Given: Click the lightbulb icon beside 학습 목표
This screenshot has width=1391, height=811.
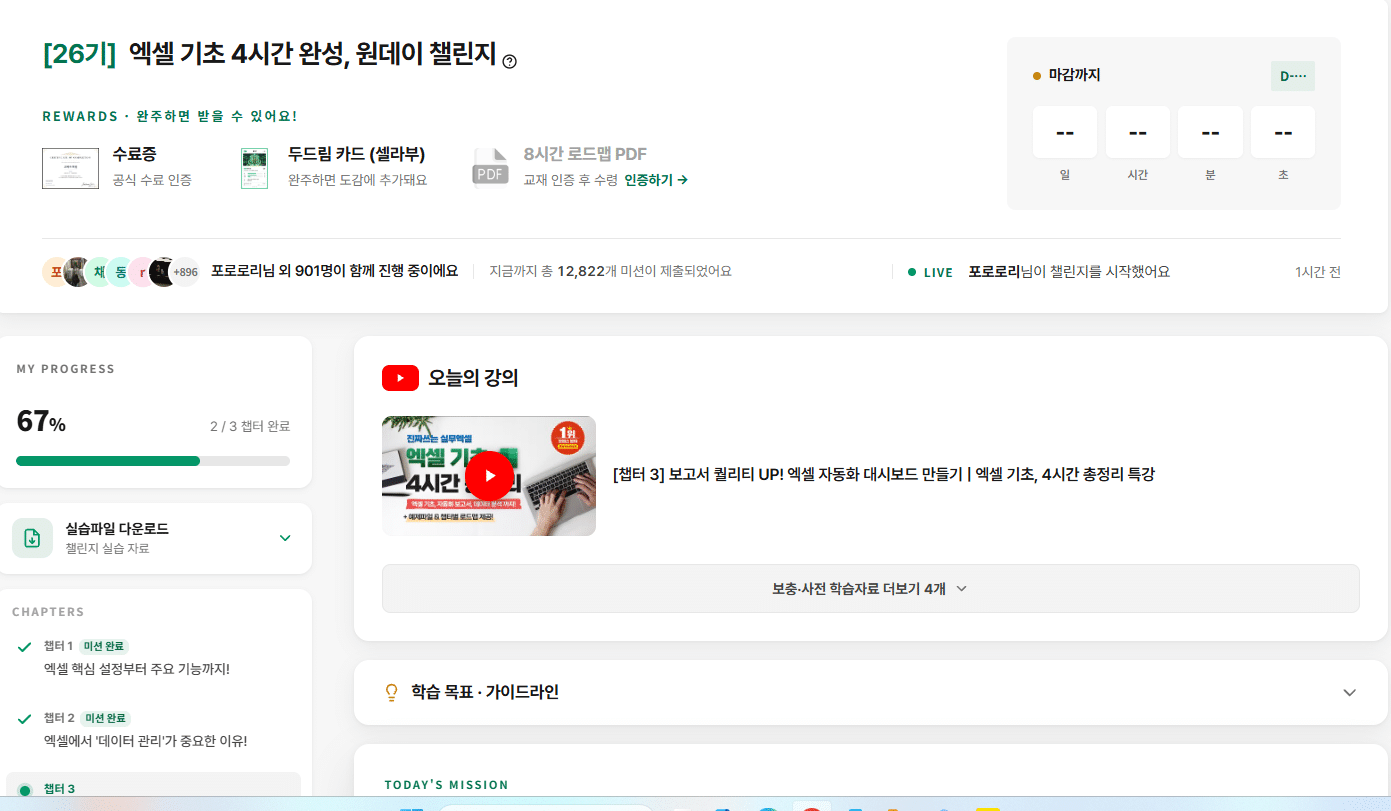Looking at the screenshot, I should 392,692.
